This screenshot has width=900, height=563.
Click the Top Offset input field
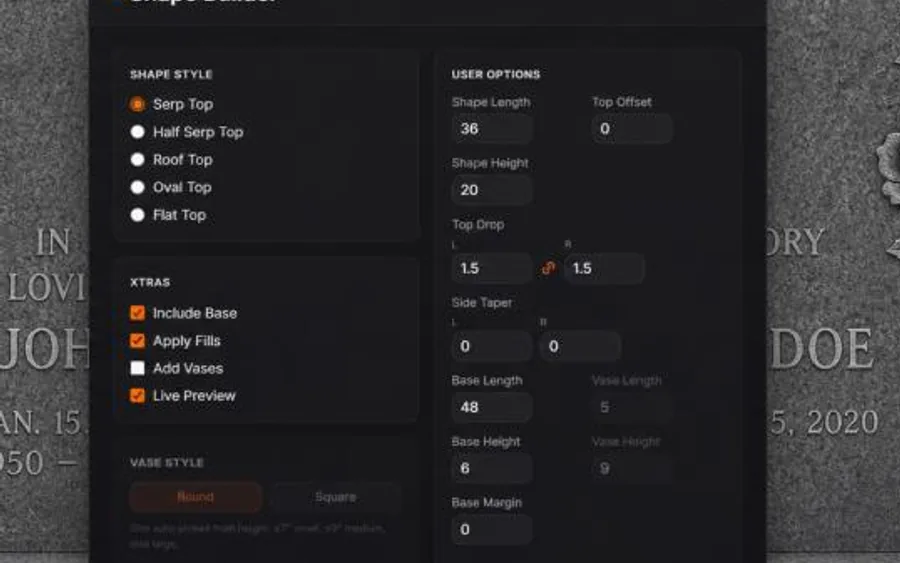coord(632,129)
